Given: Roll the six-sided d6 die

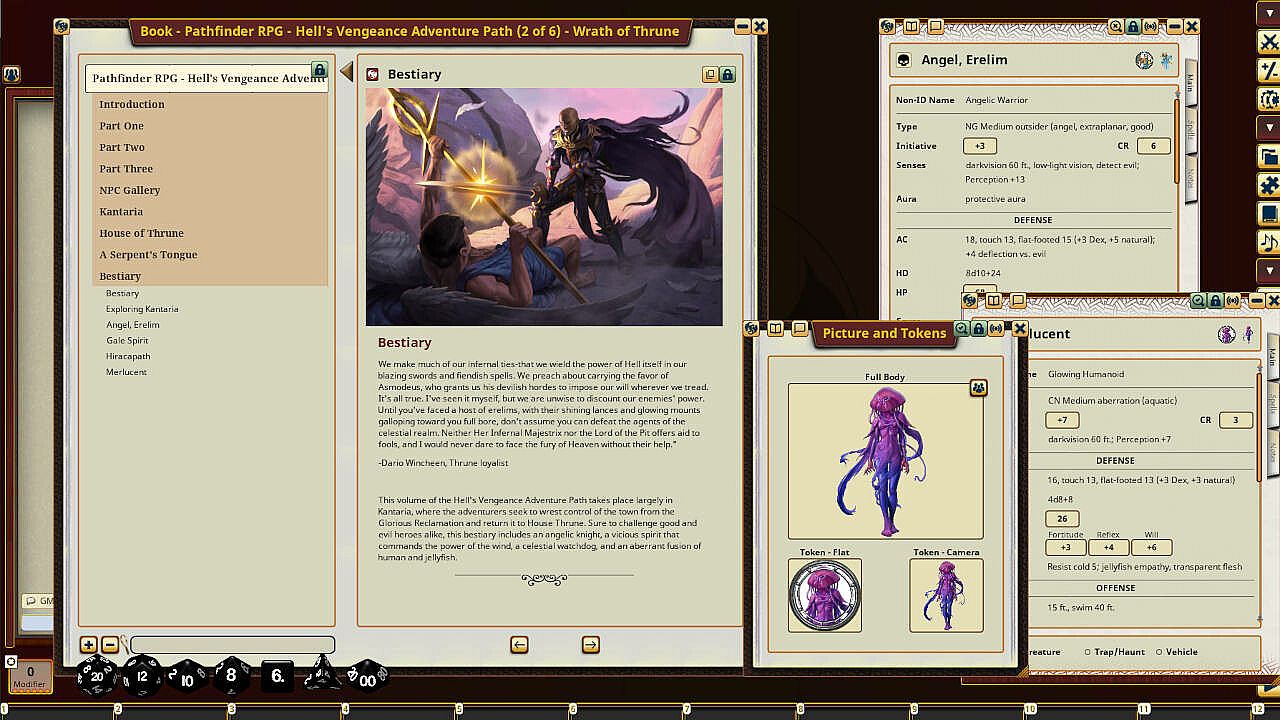Looking at the screenshot, I should point(278,676).
